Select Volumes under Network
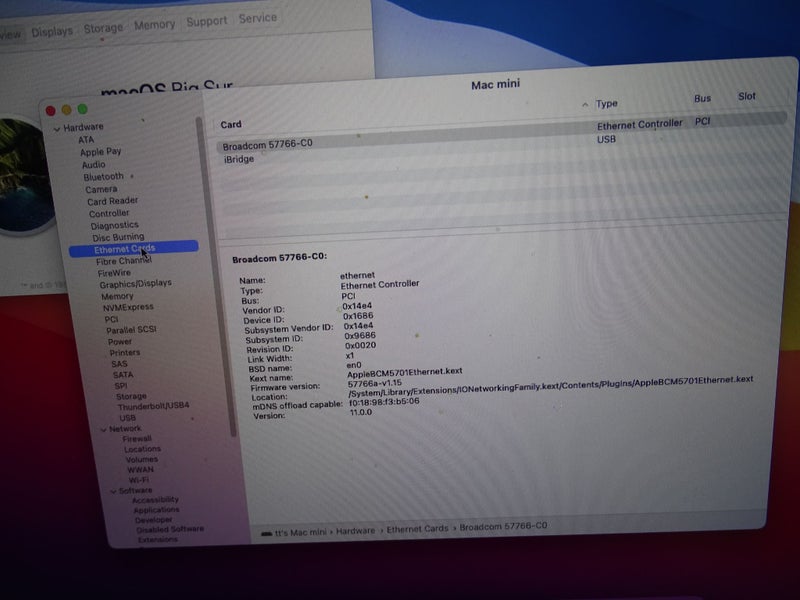 tap(141, 460)
